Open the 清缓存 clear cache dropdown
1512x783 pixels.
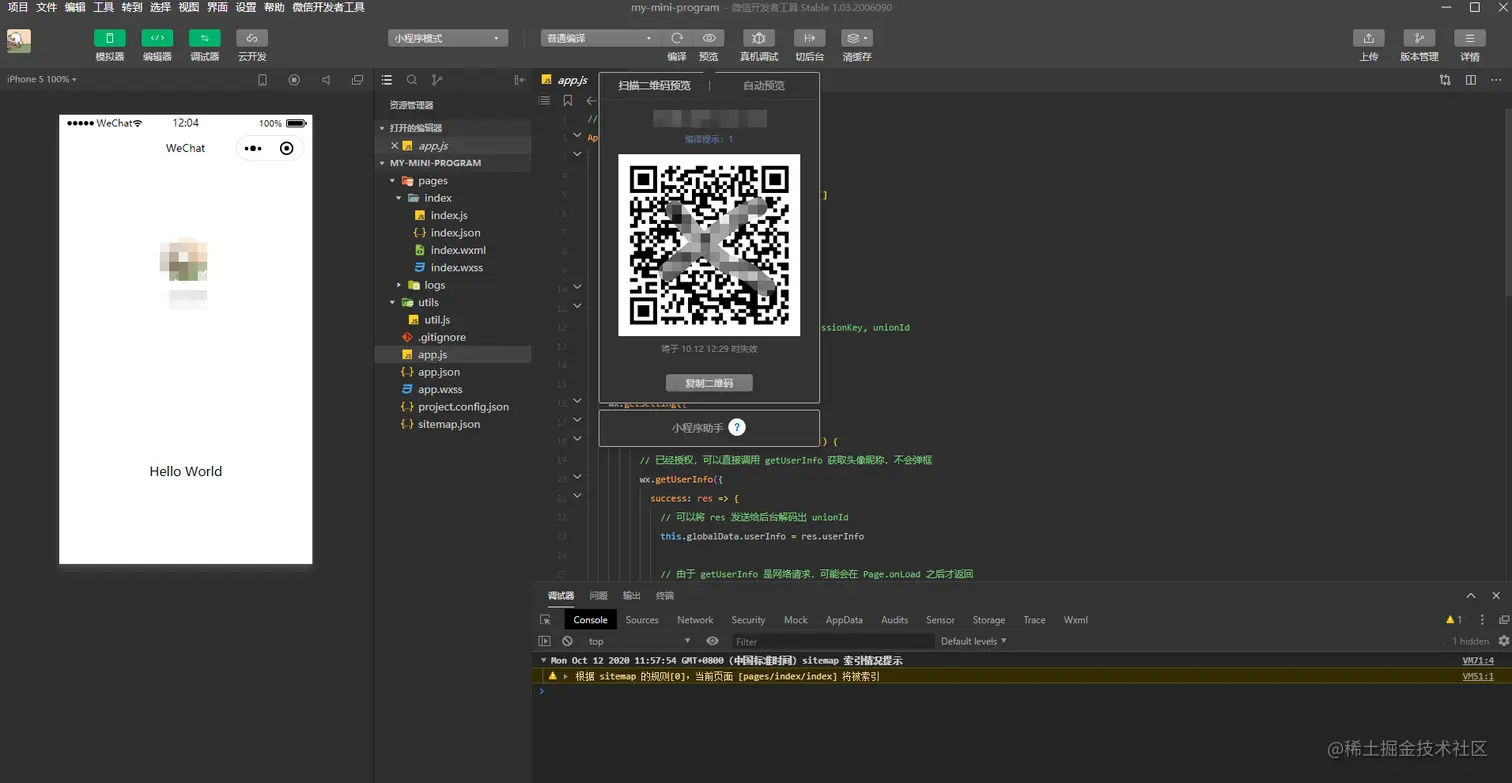click(857, 38)
